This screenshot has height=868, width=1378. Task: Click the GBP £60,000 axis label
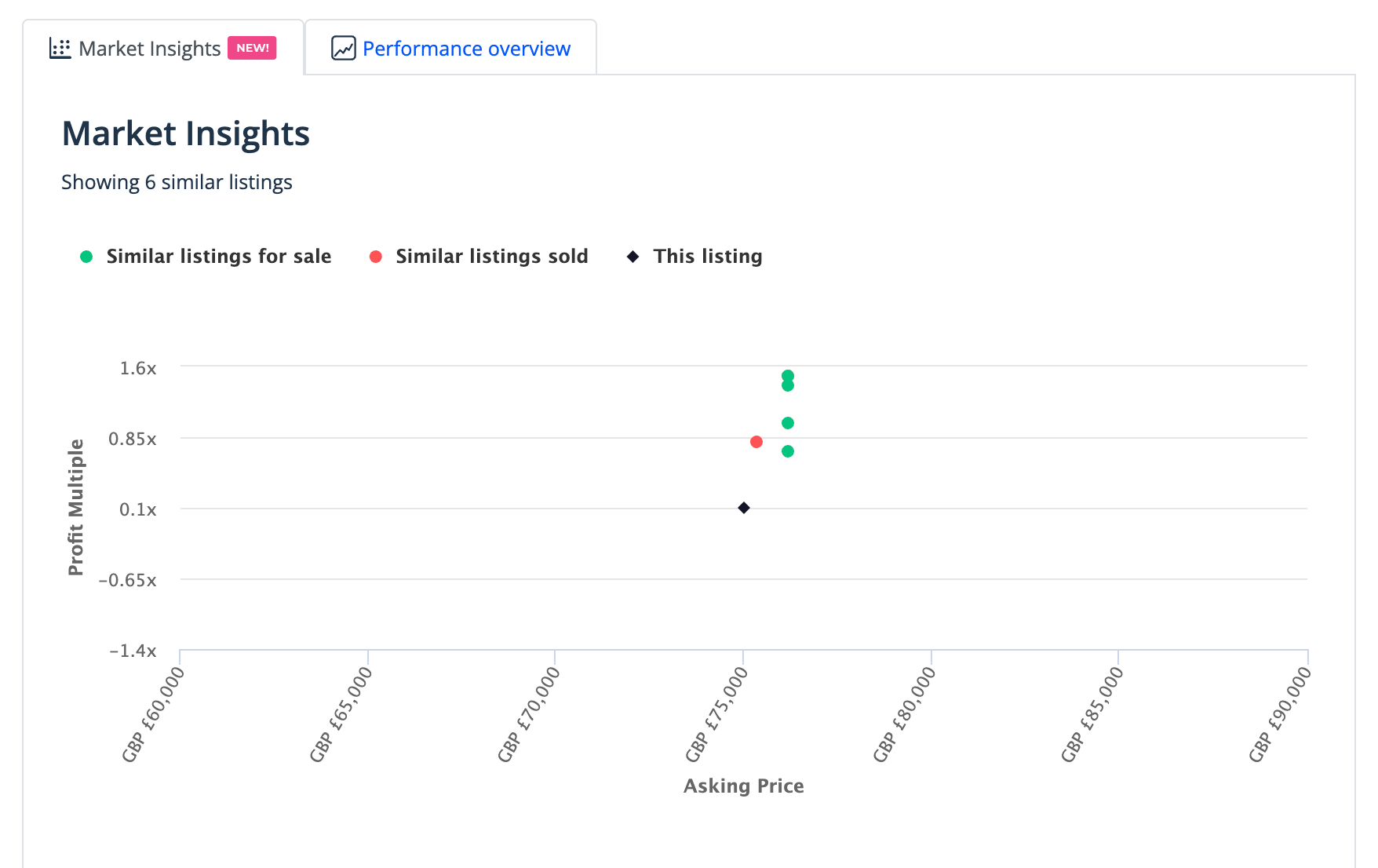pos(153,715)
